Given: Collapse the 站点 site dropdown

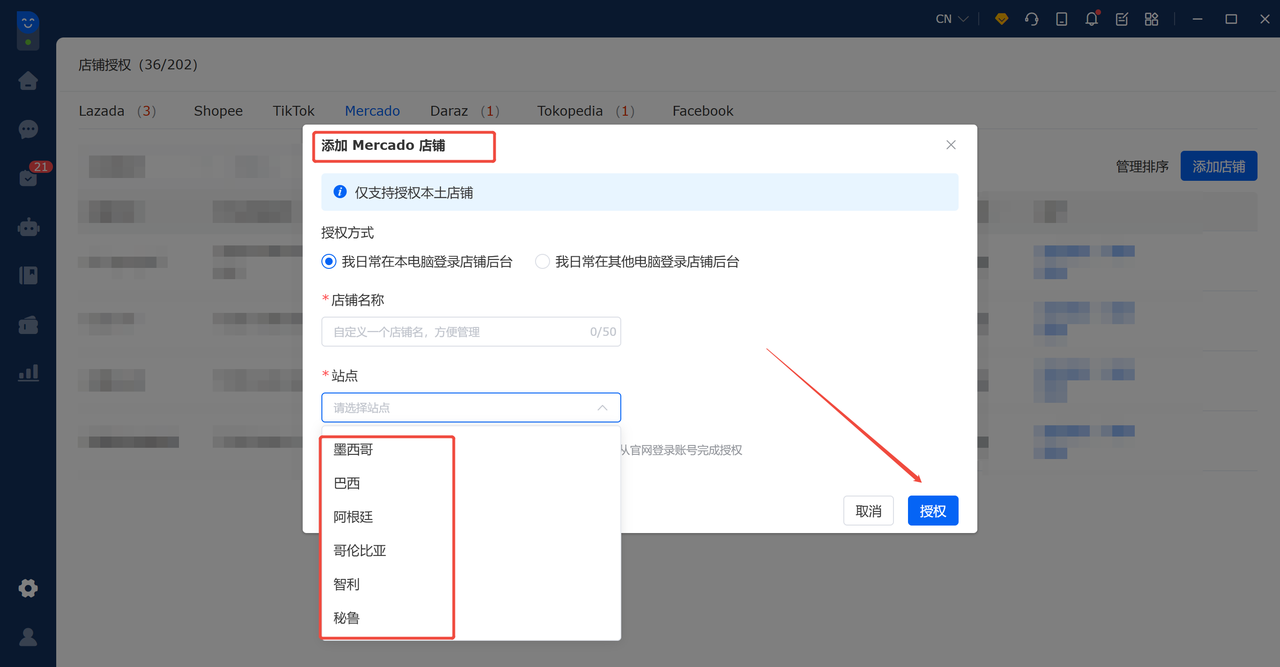Looking at the screenshot, I should (602, 408).
